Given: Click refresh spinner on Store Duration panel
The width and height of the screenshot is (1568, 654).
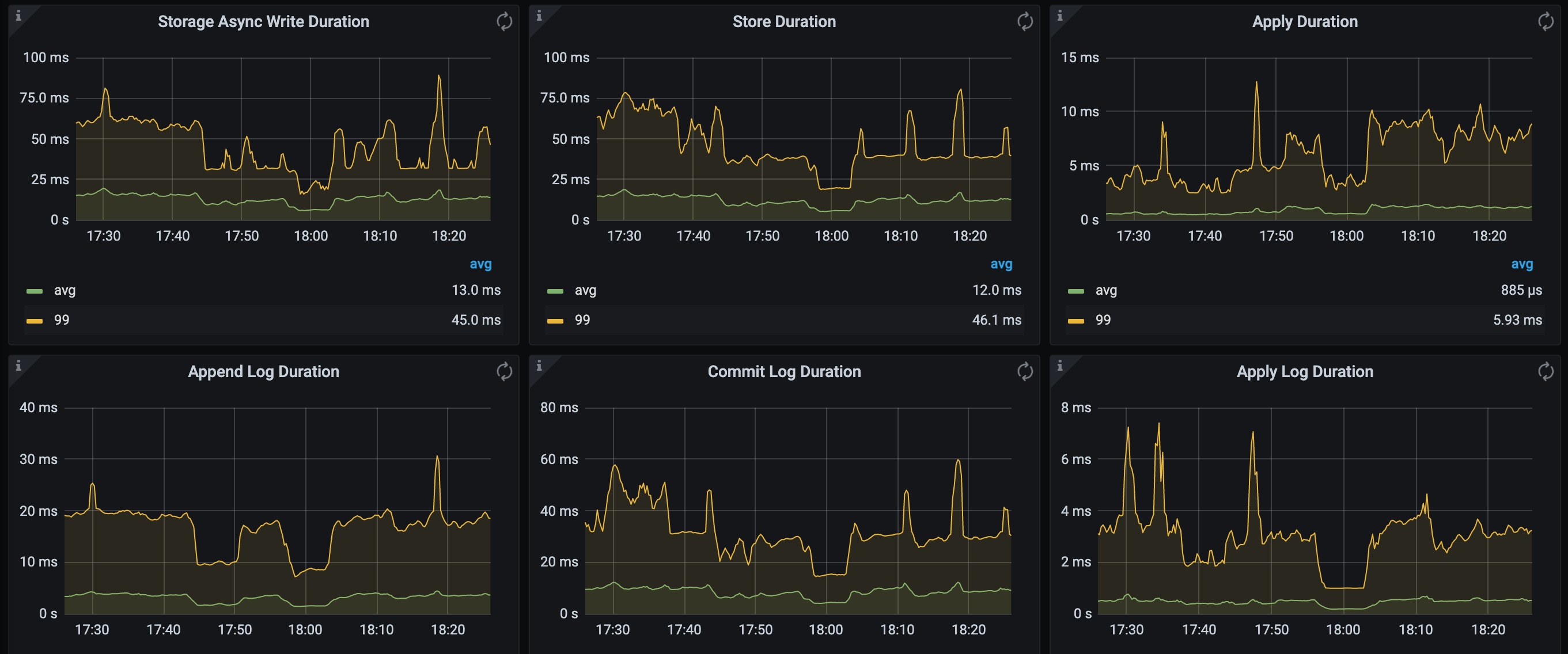Looking at the screenshot, I should tap(1024, 22).
